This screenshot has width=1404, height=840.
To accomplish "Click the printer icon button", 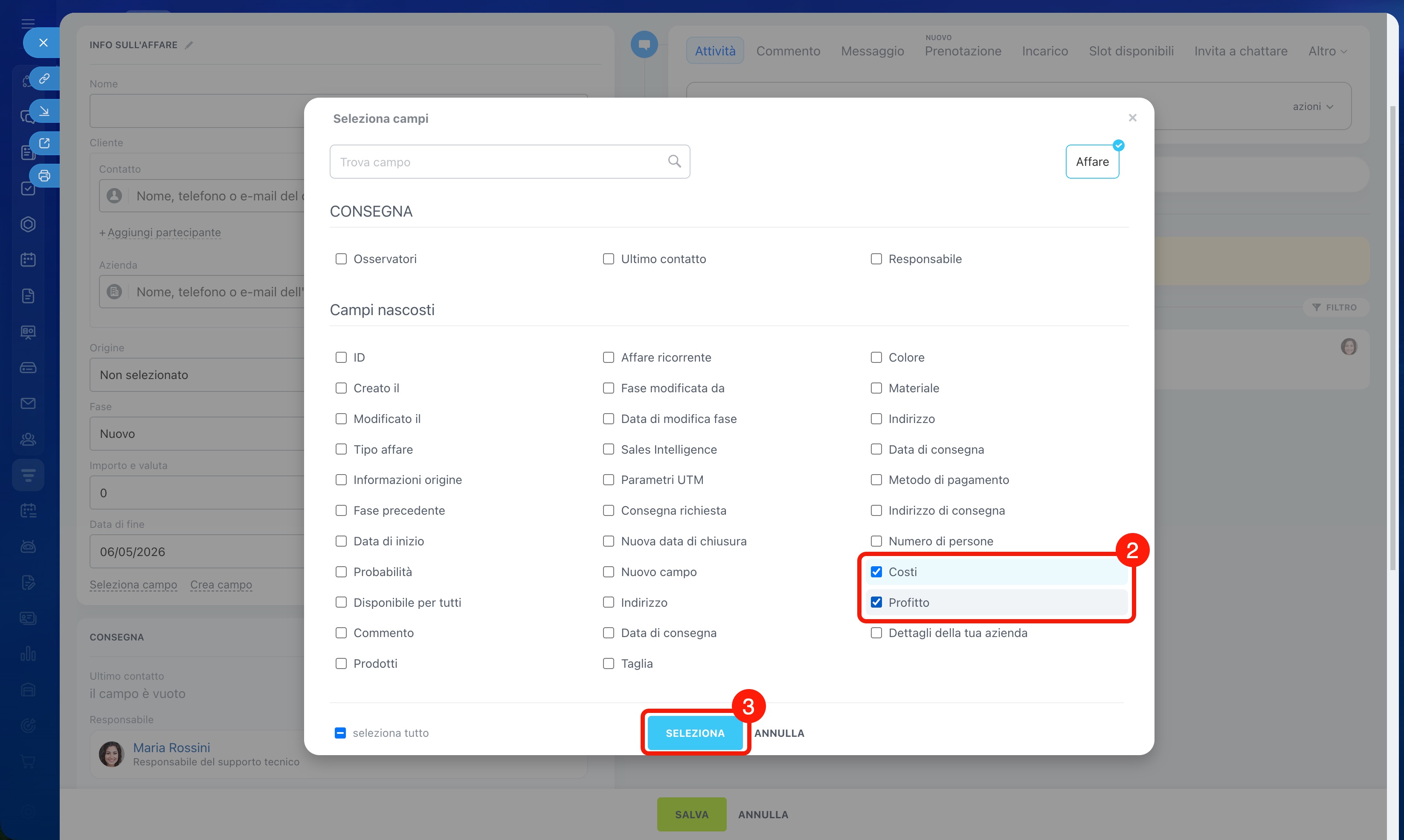I will (x=44, y=176).
